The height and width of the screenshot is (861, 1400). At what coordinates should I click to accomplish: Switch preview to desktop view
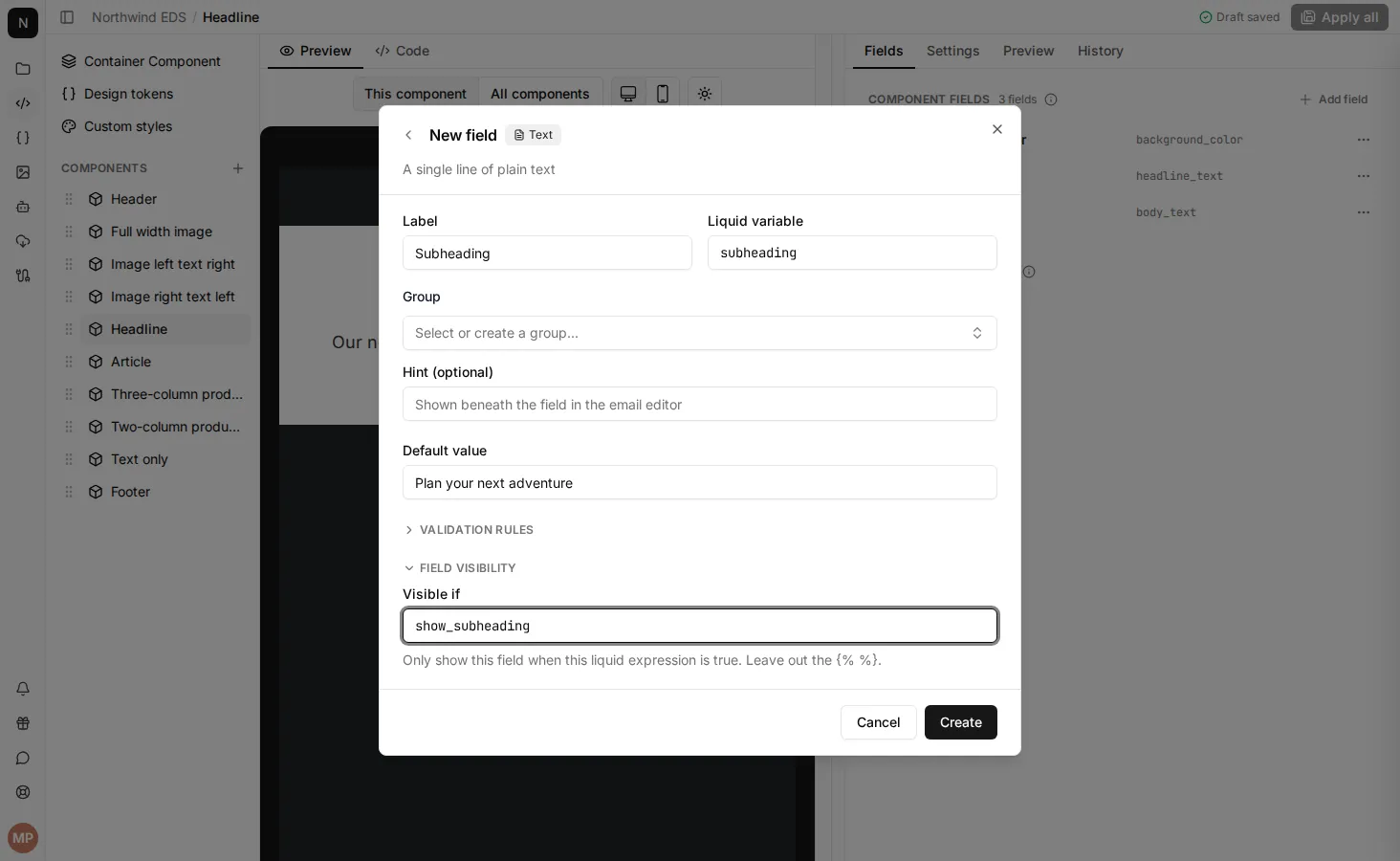click(x=628, y=94)
